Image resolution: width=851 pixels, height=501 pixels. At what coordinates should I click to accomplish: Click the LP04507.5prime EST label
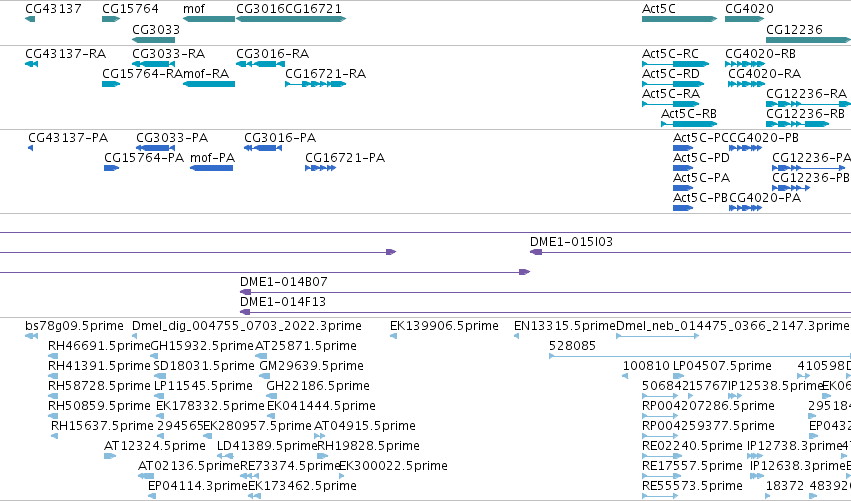point(722,366)
